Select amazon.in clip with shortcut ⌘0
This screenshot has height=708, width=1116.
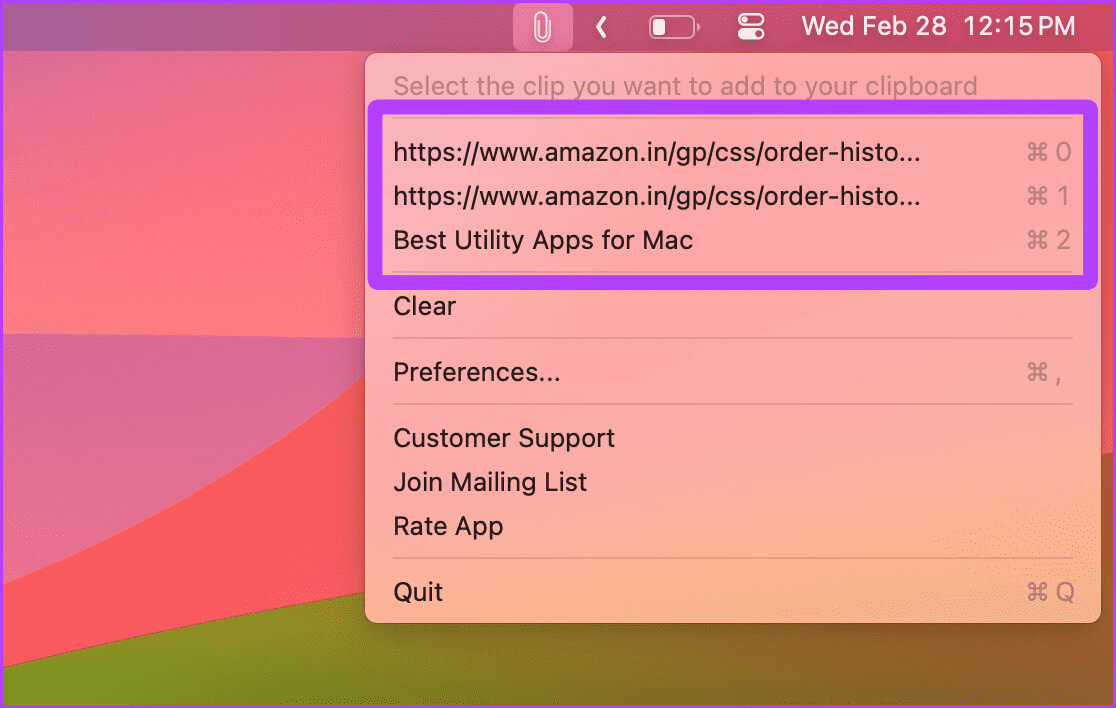point(732,152)
